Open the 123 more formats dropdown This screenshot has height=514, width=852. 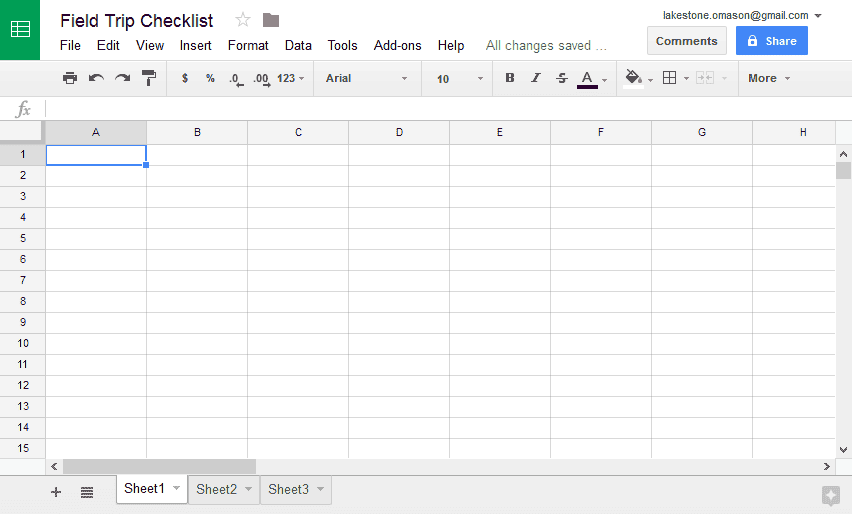coord(291,78)
